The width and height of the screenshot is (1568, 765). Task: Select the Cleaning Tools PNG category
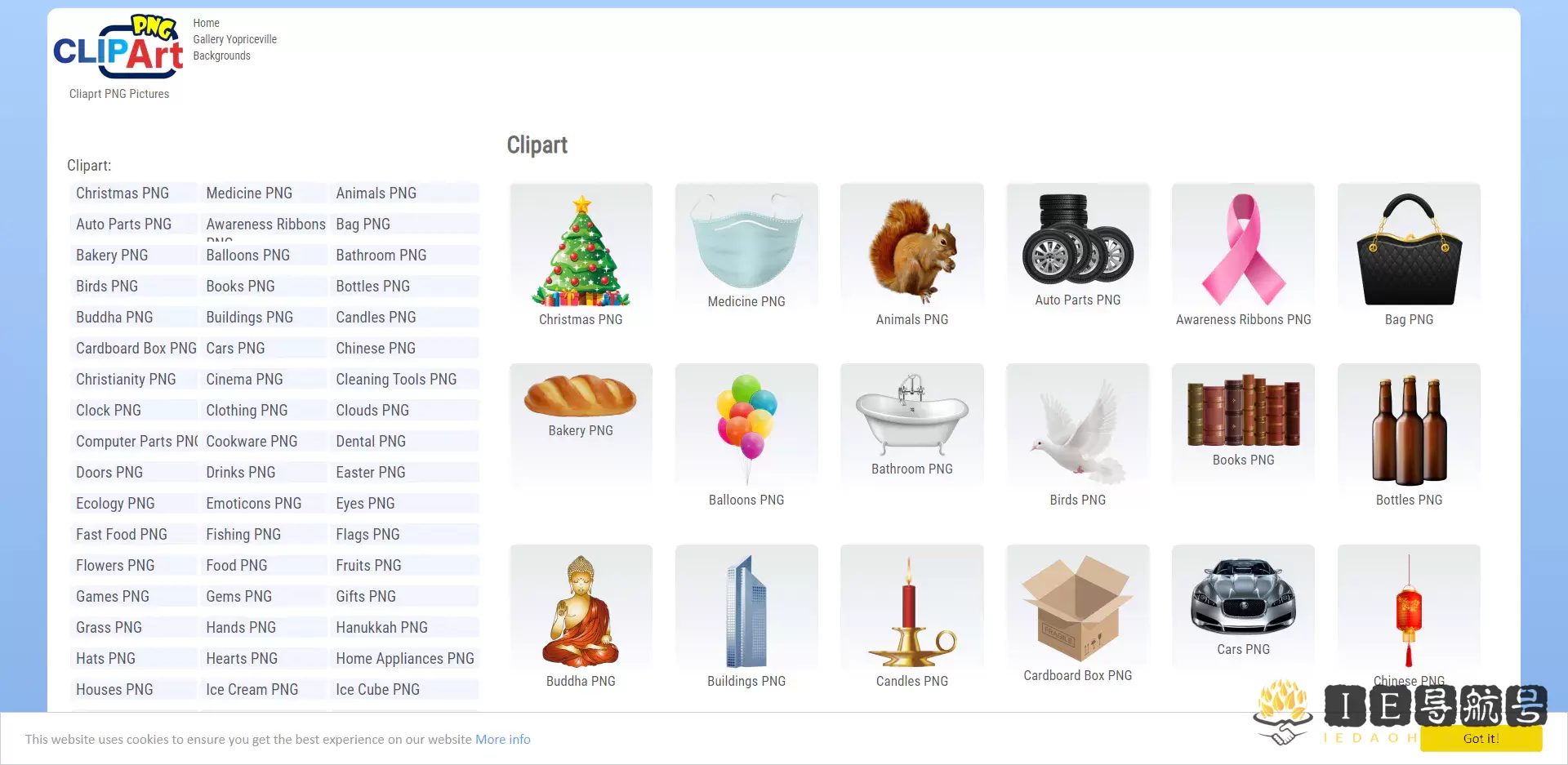click(396, 379)
